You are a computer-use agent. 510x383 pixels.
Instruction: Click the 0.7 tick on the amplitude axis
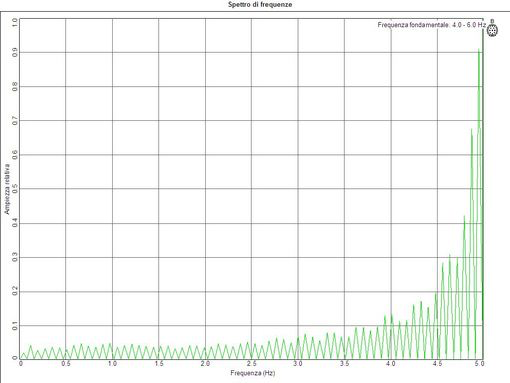pyautogui.click(x=15, y=121)
